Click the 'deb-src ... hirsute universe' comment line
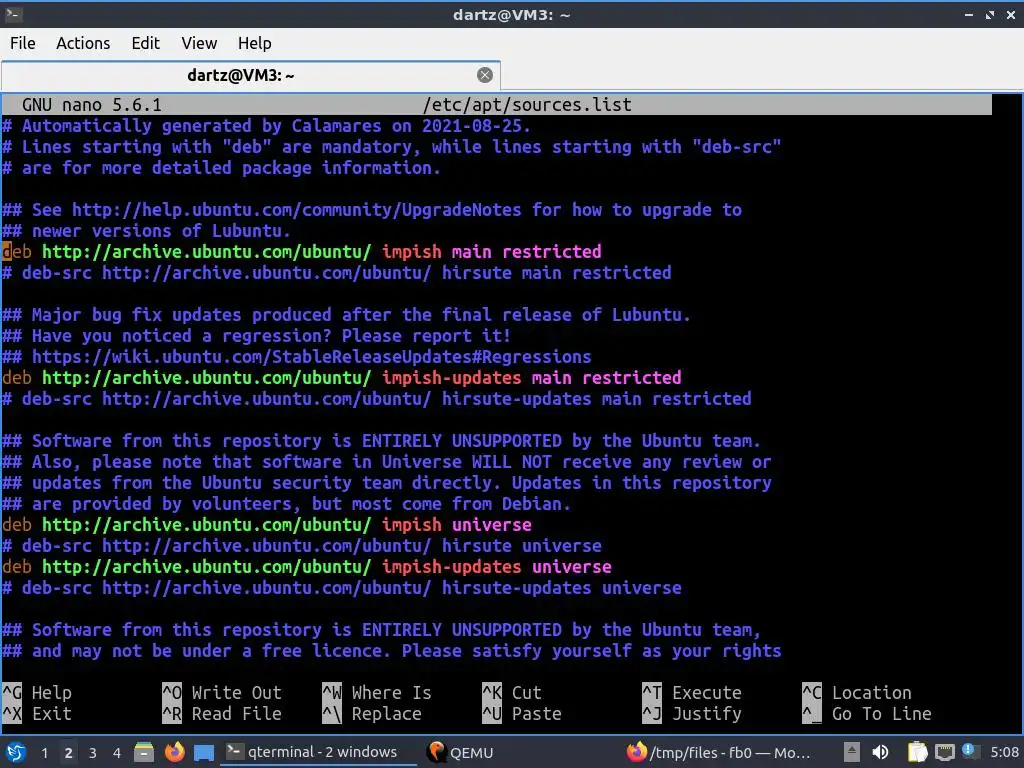1024x768 pixels. [x=302, y=545]
